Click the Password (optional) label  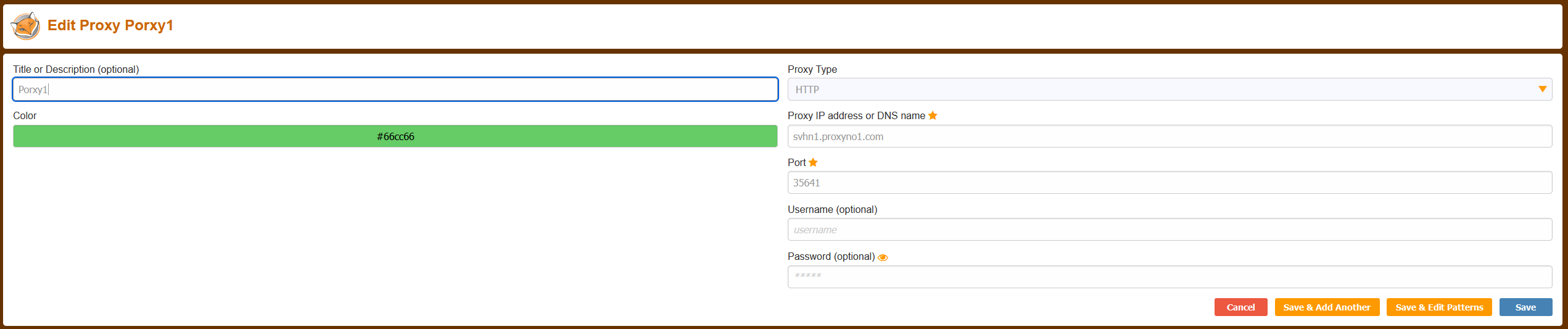[x=831, y=256]
